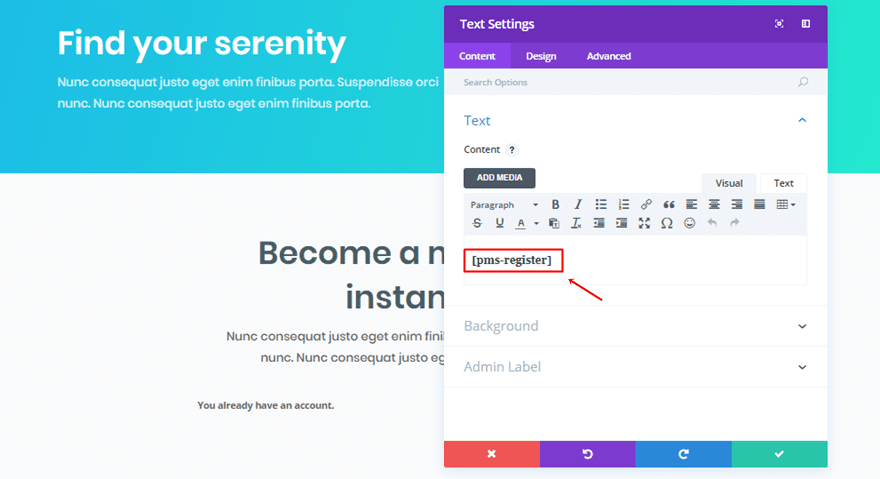Apply italic formatting to the text

tap(578, 204)
